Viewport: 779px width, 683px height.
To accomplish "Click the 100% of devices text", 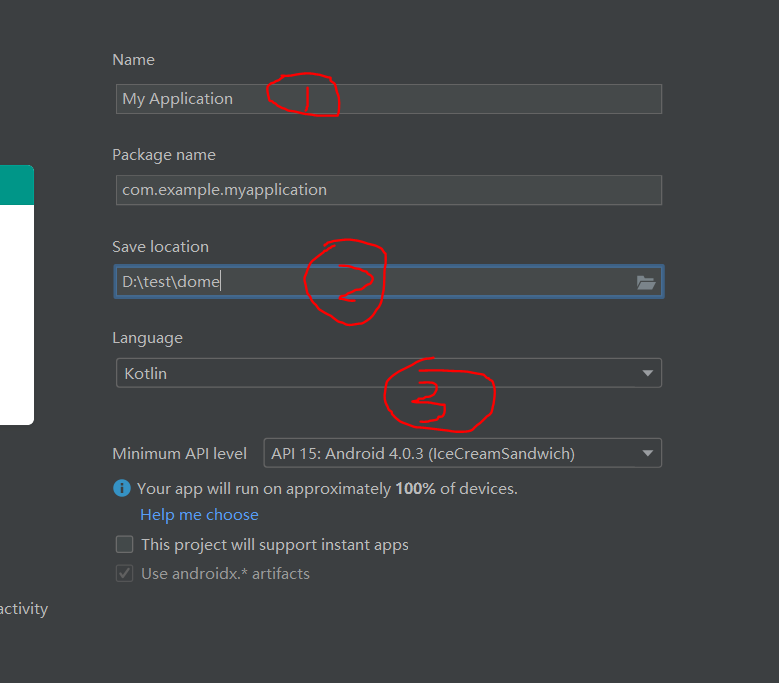I will (457, 488).
